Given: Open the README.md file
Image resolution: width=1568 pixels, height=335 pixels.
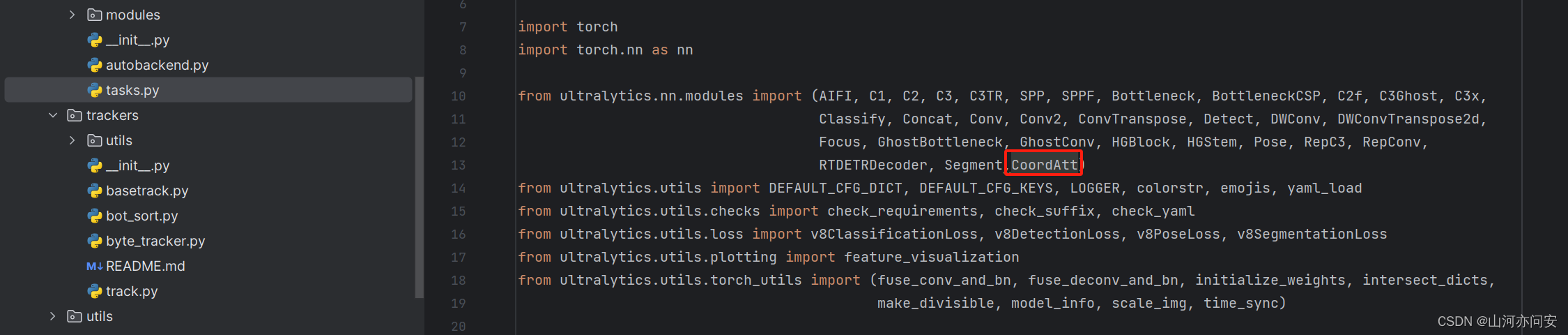Looking at the screenshot, I should (x=146, y=266).
